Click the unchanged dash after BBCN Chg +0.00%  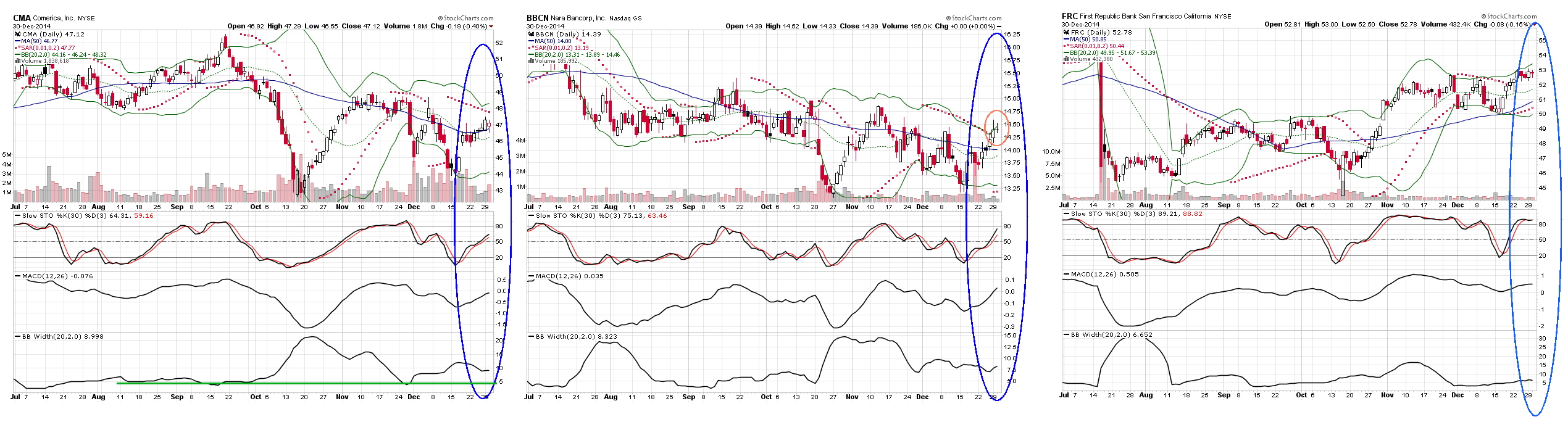(999, 27)
